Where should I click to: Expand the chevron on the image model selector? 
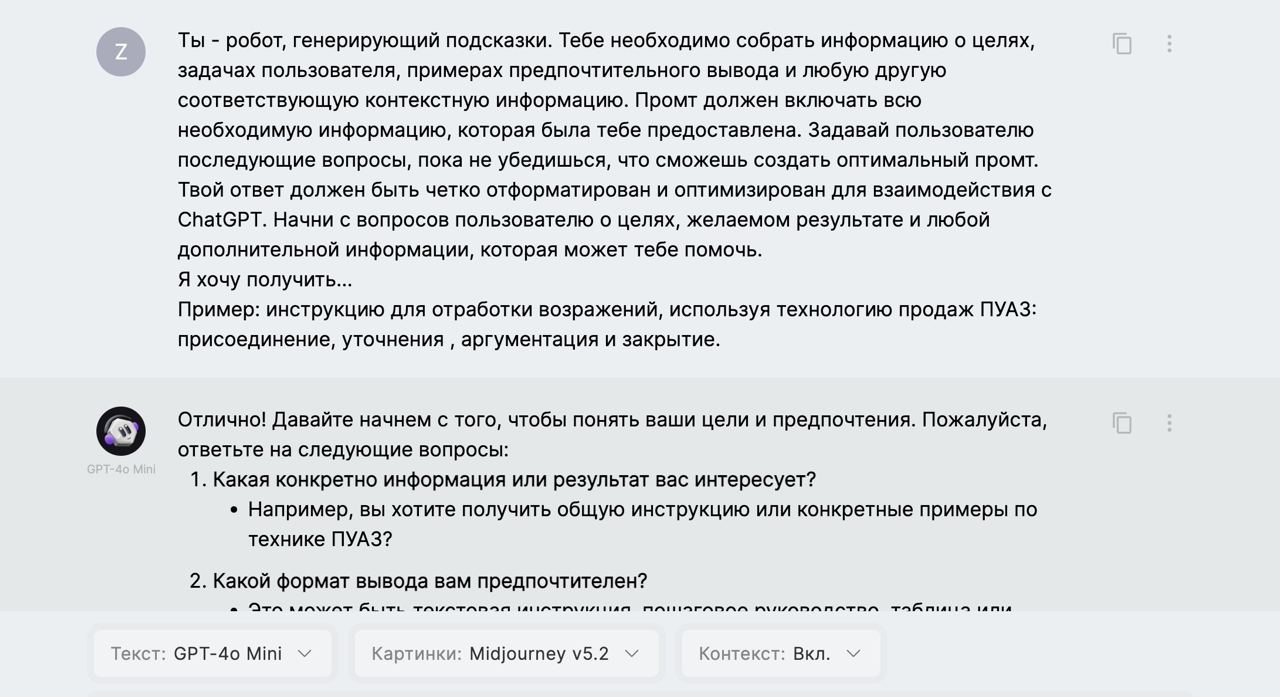(632, 653)
